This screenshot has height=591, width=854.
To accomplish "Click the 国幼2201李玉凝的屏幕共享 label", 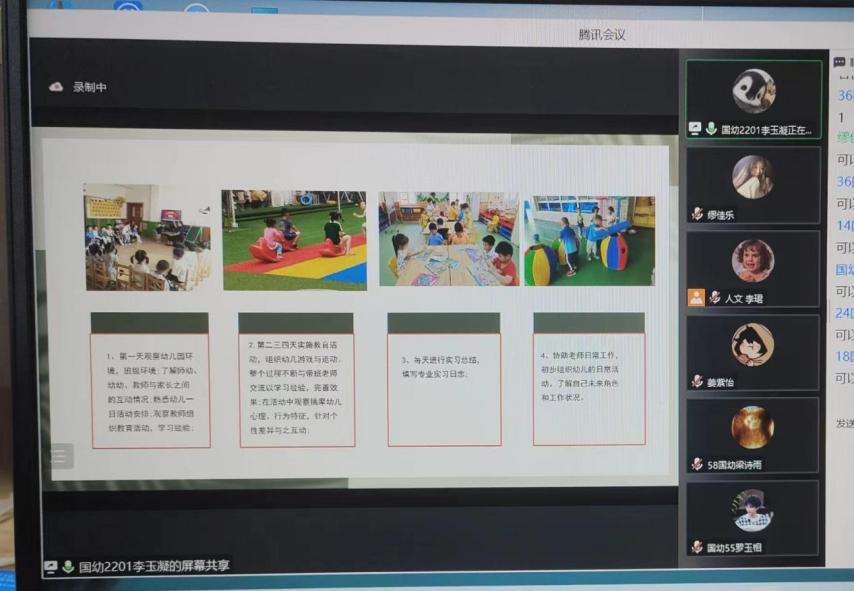I will (x=154, y=567).
